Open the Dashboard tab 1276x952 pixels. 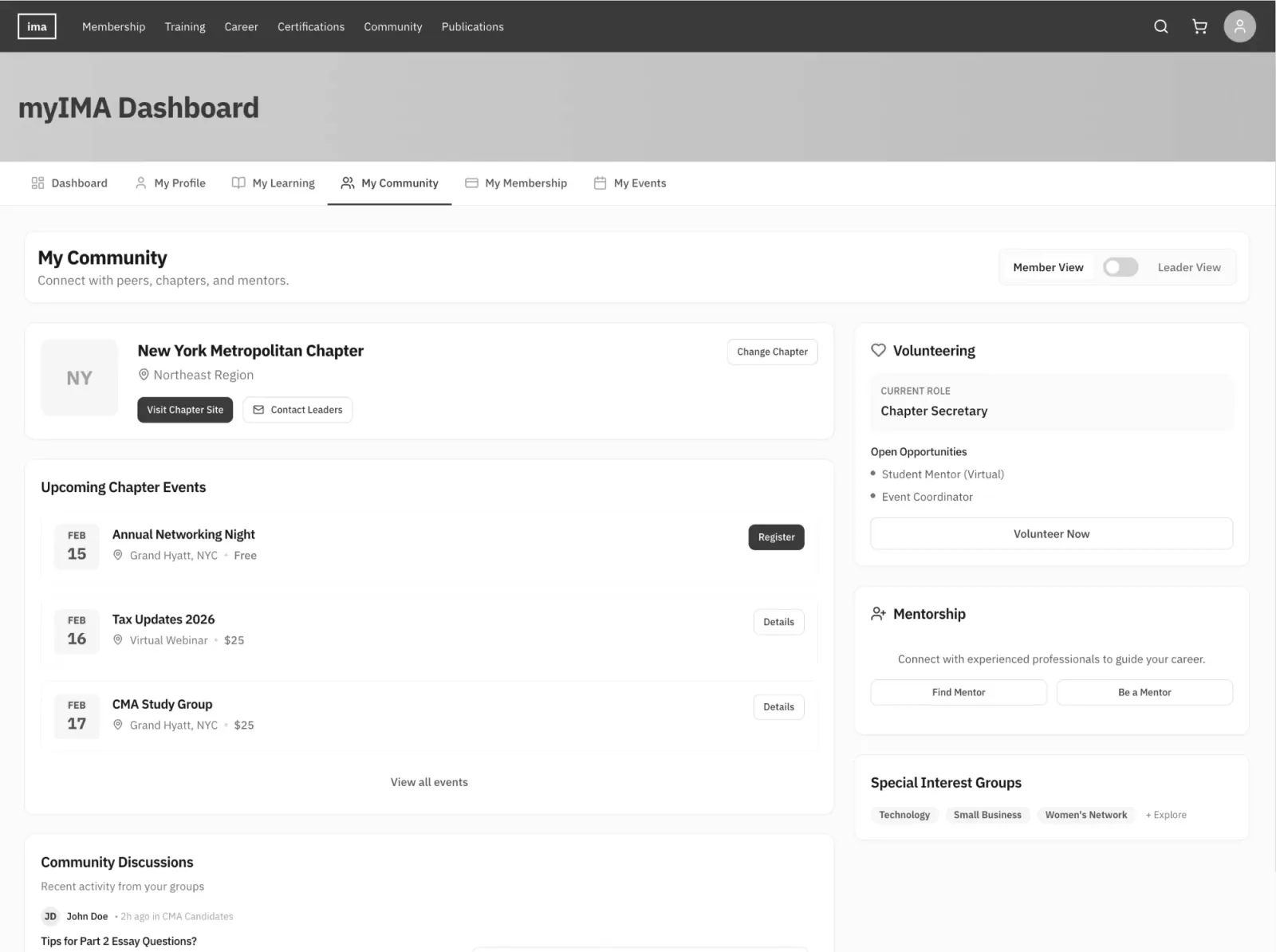tap(69, 183)
